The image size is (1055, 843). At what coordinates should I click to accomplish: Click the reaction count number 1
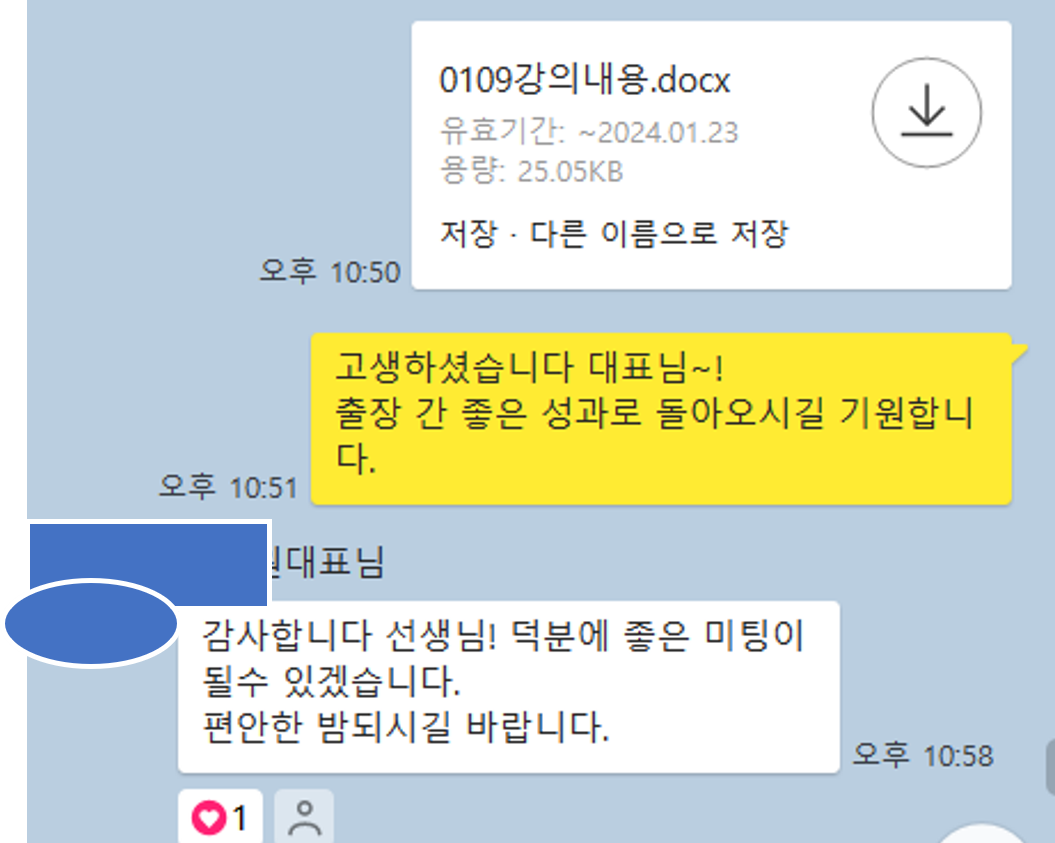click(x=240, y=818)
